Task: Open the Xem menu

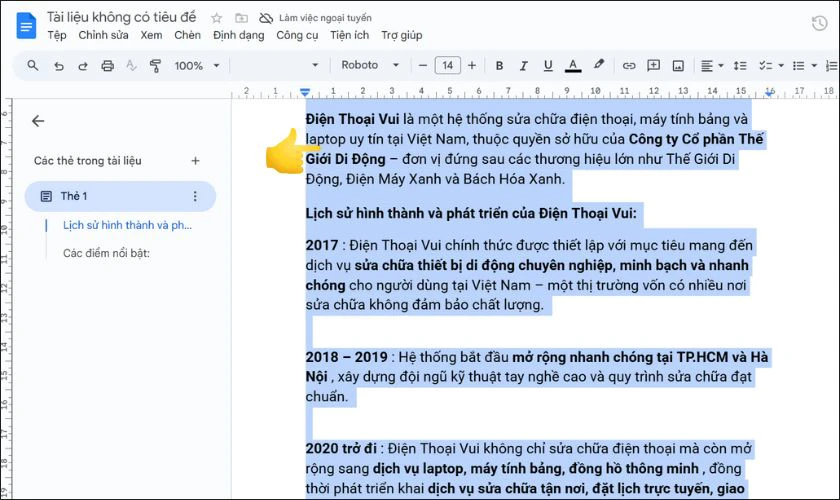Action: (x=151, y=35)
